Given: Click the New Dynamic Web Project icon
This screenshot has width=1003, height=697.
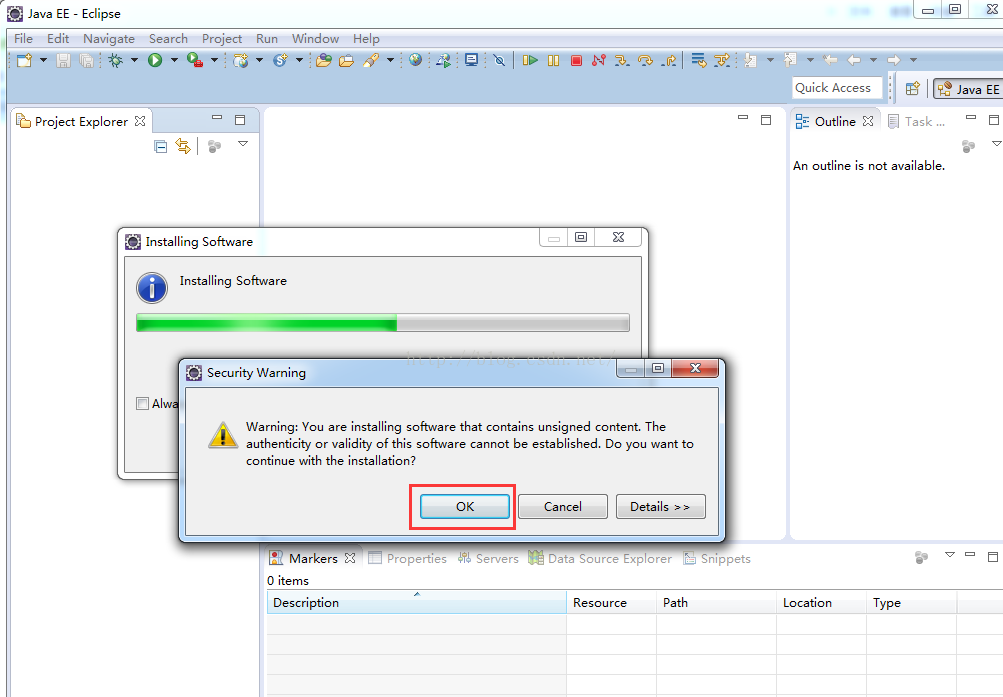Looking at the screenshot, I should coord(241,61).
